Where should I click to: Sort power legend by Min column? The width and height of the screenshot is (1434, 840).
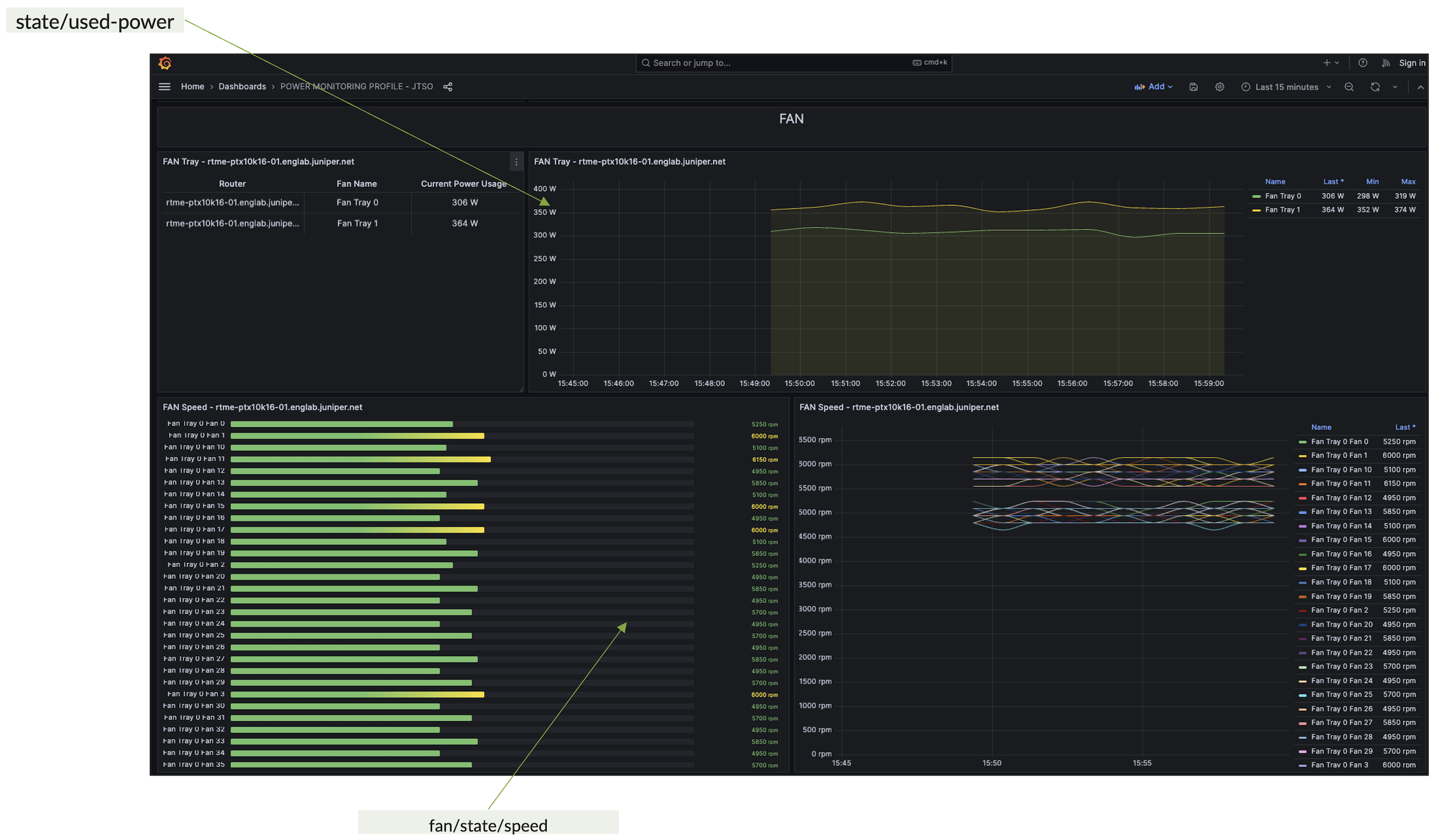coord(1372,182)
